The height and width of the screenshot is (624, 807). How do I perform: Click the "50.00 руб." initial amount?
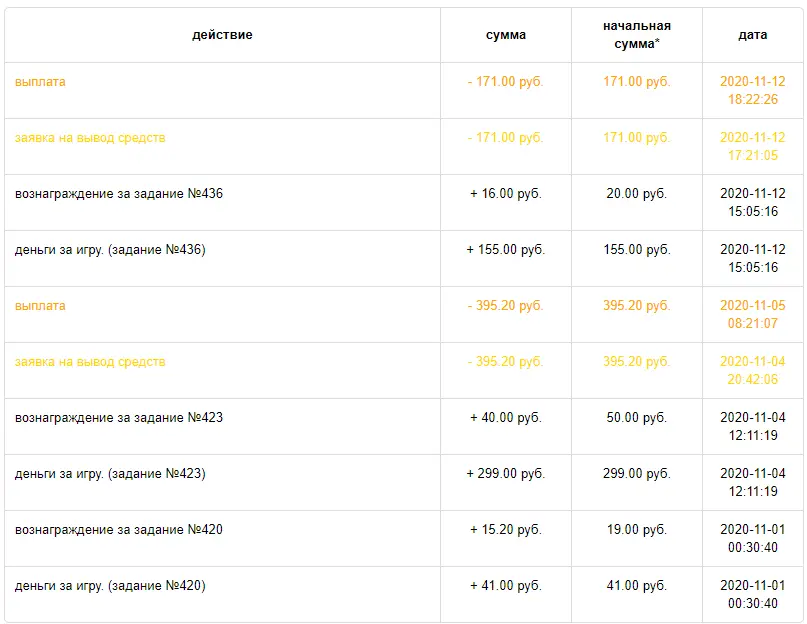[637, 418]
